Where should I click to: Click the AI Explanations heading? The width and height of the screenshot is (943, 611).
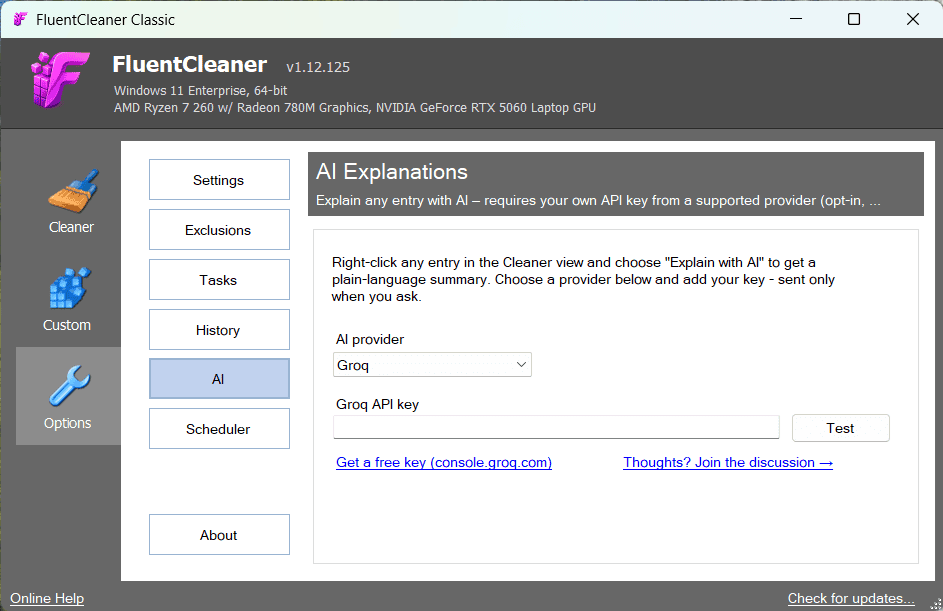392,172
